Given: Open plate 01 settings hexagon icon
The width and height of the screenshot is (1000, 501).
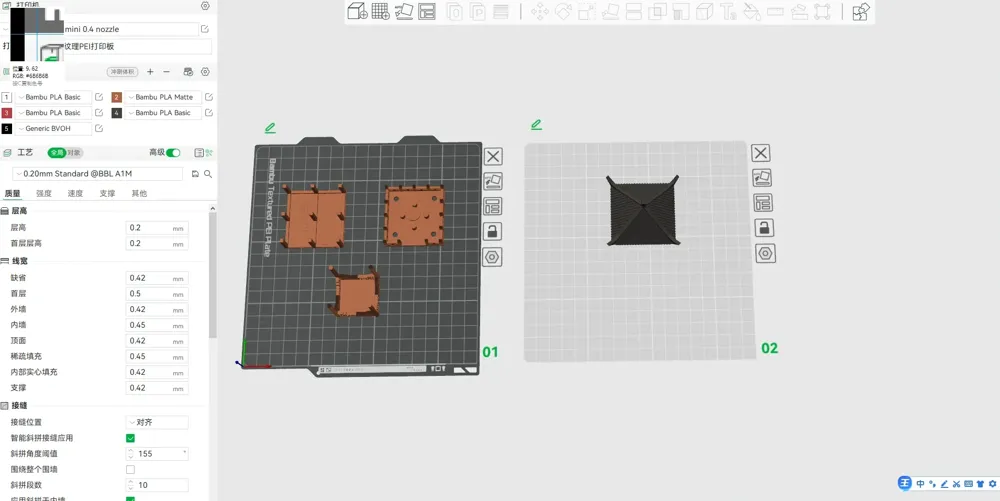Looking at the screenshot, I should click(x=493, y=257).
